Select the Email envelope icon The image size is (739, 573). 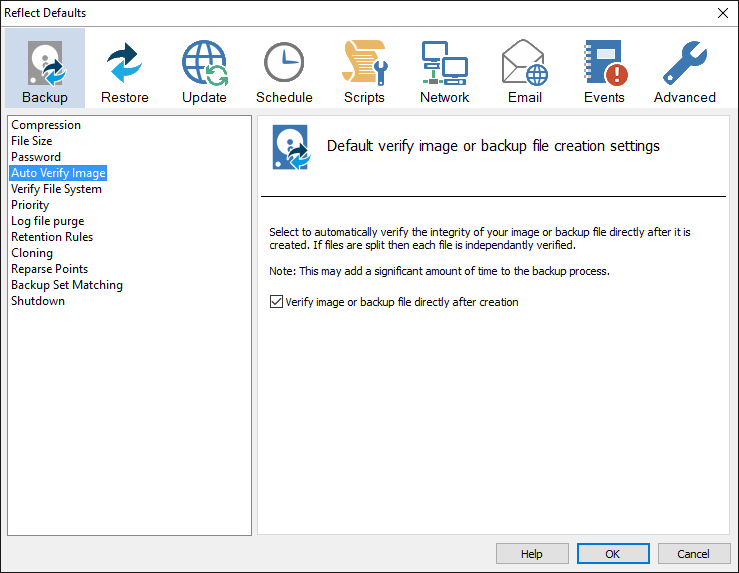pos(524,70)
